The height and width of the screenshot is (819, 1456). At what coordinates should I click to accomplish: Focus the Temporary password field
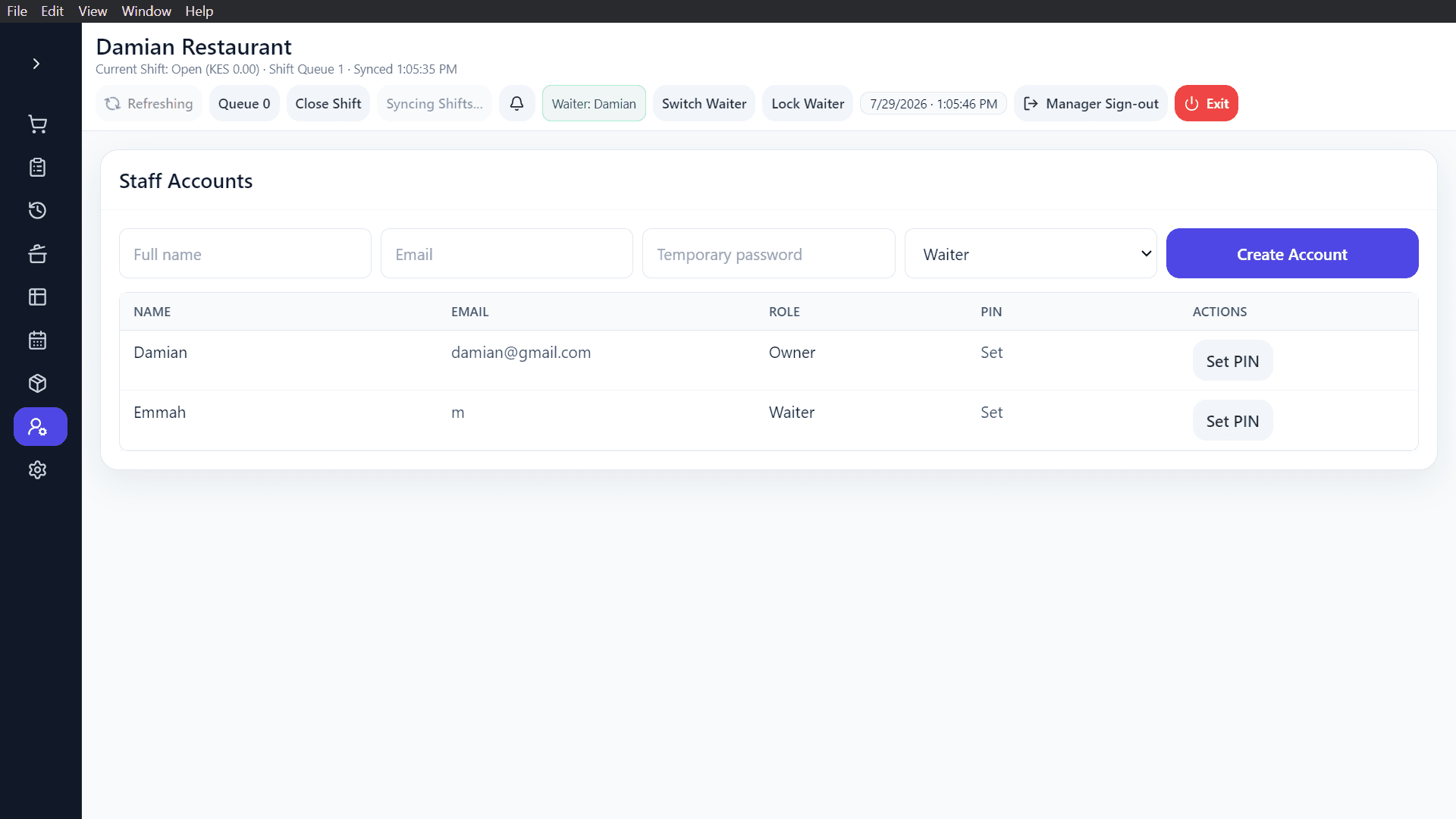coord(768,254)
